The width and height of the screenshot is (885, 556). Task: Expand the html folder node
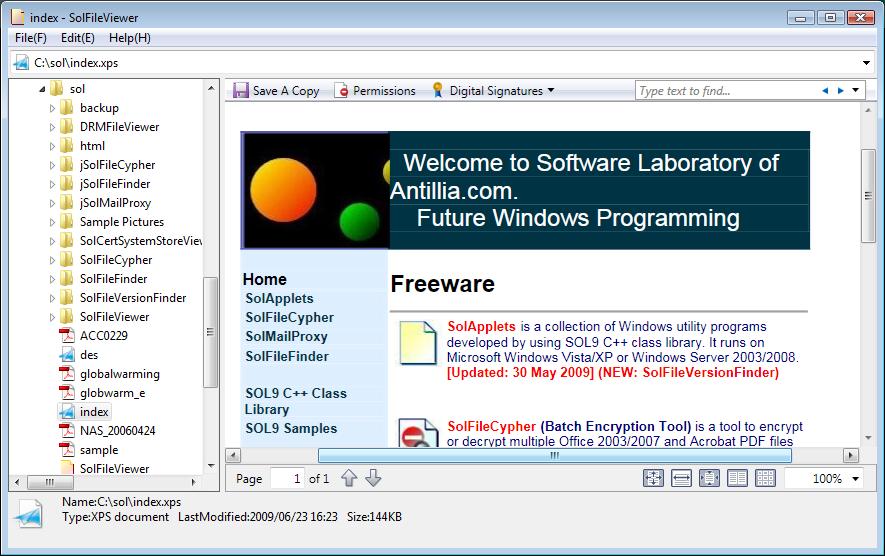click(52, 146)
